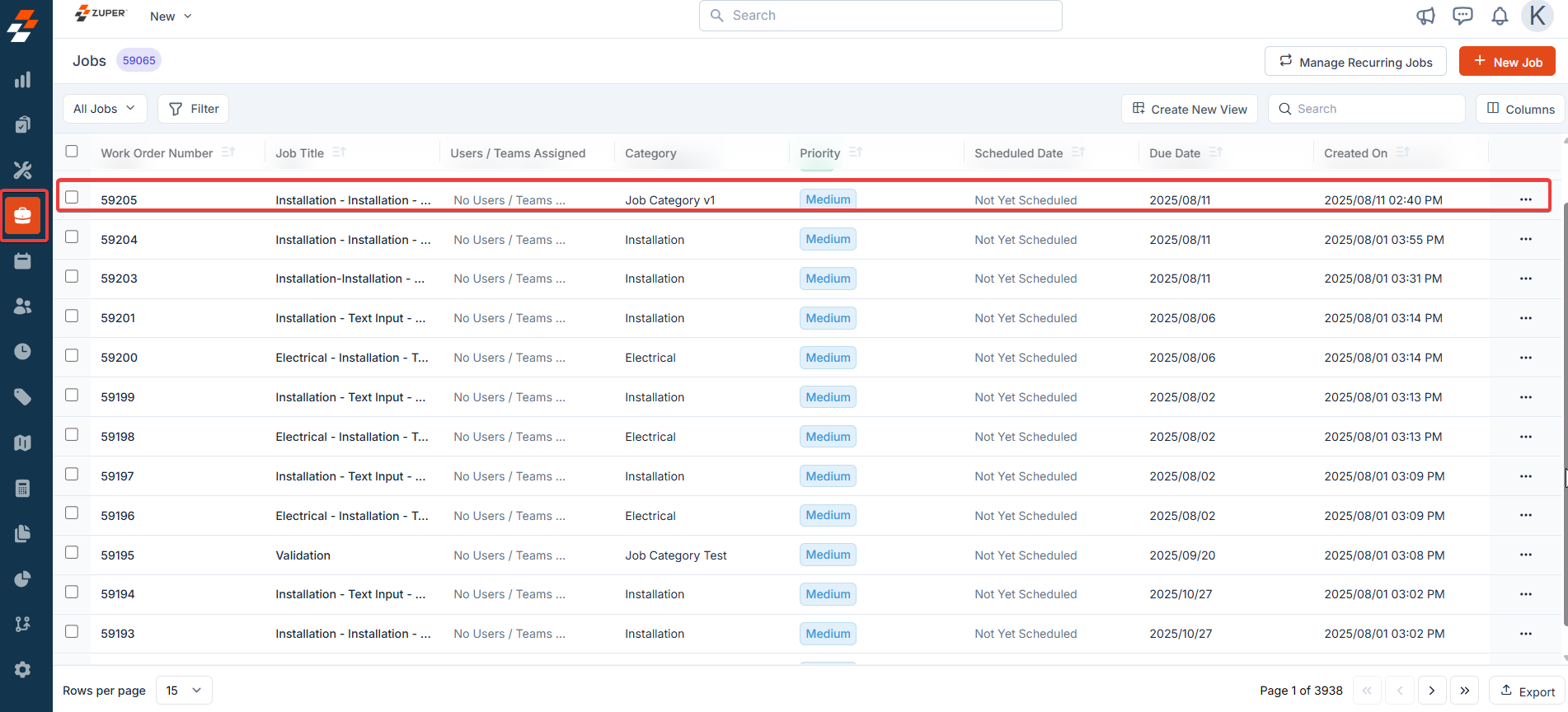Go to next page arrow
The image size is (1568, 712).
(1432, 691)
